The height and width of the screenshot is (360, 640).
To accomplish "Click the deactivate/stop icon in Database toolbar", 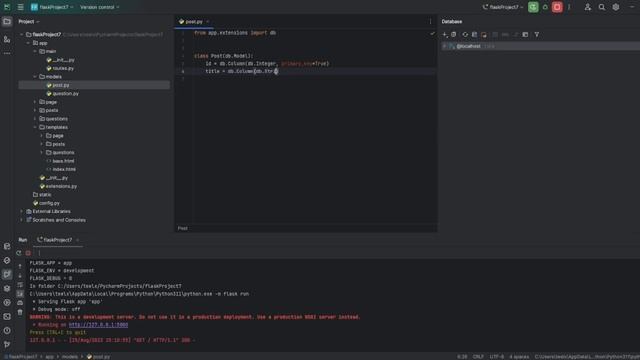I will click(484, 35).
